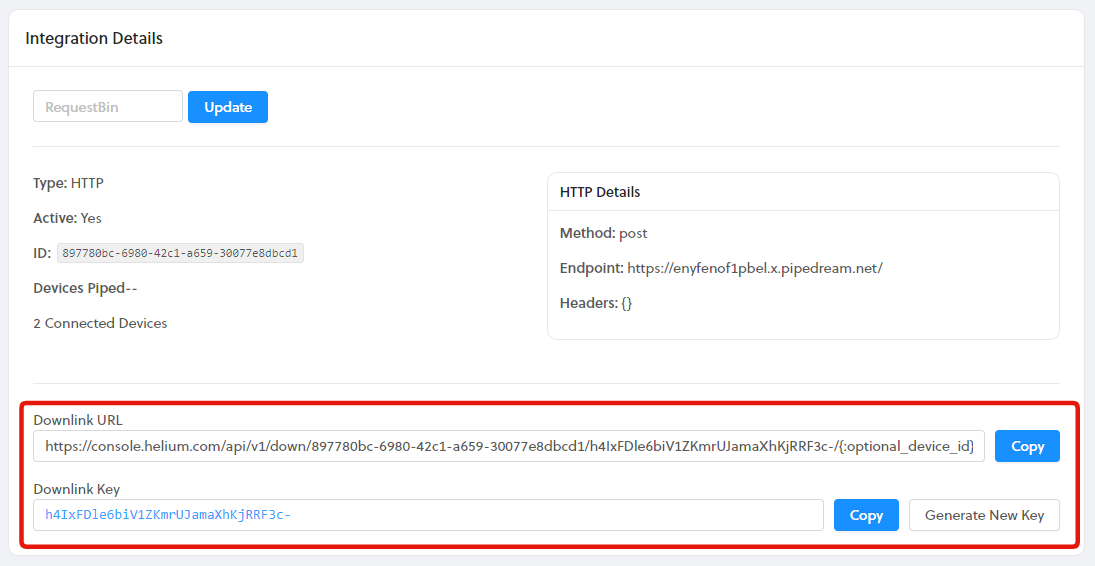
Task: Click the Devices Piped label
Action: click(x=85, y=288)
